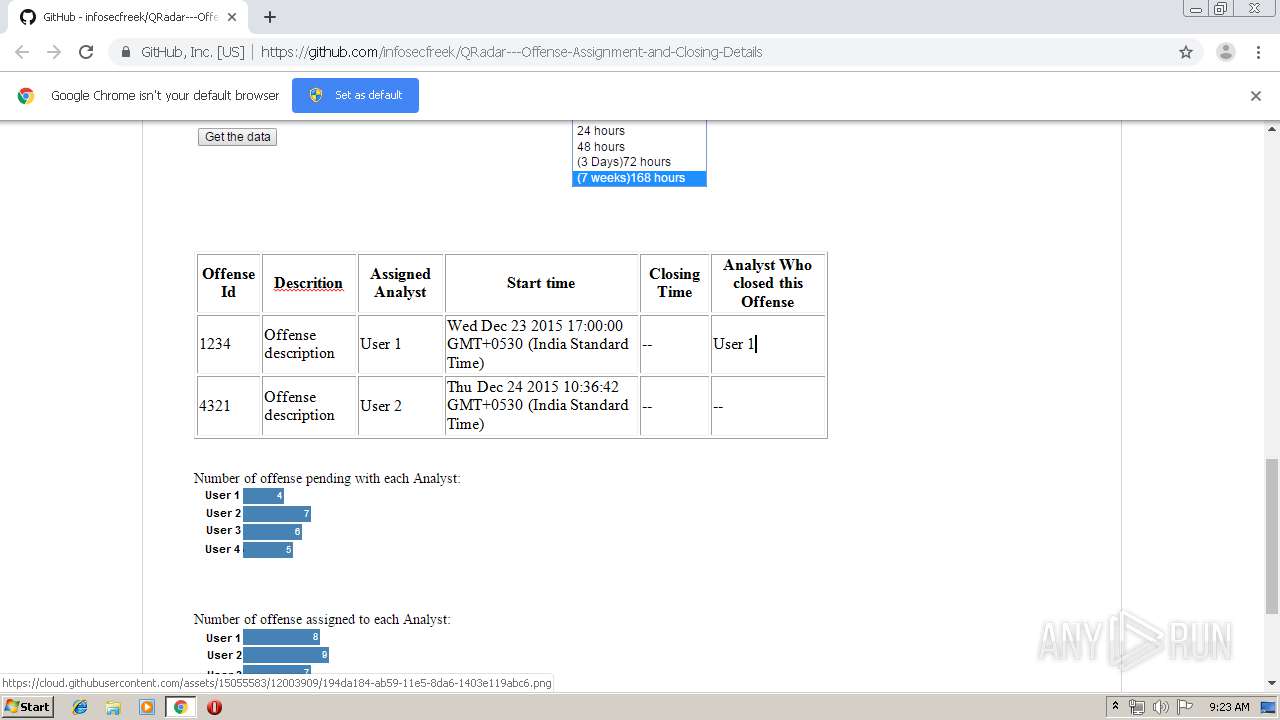This screenshot has width=1280, height=720.
Task: Select (7 weeks)168 hours option
Action: pos(639,178)
